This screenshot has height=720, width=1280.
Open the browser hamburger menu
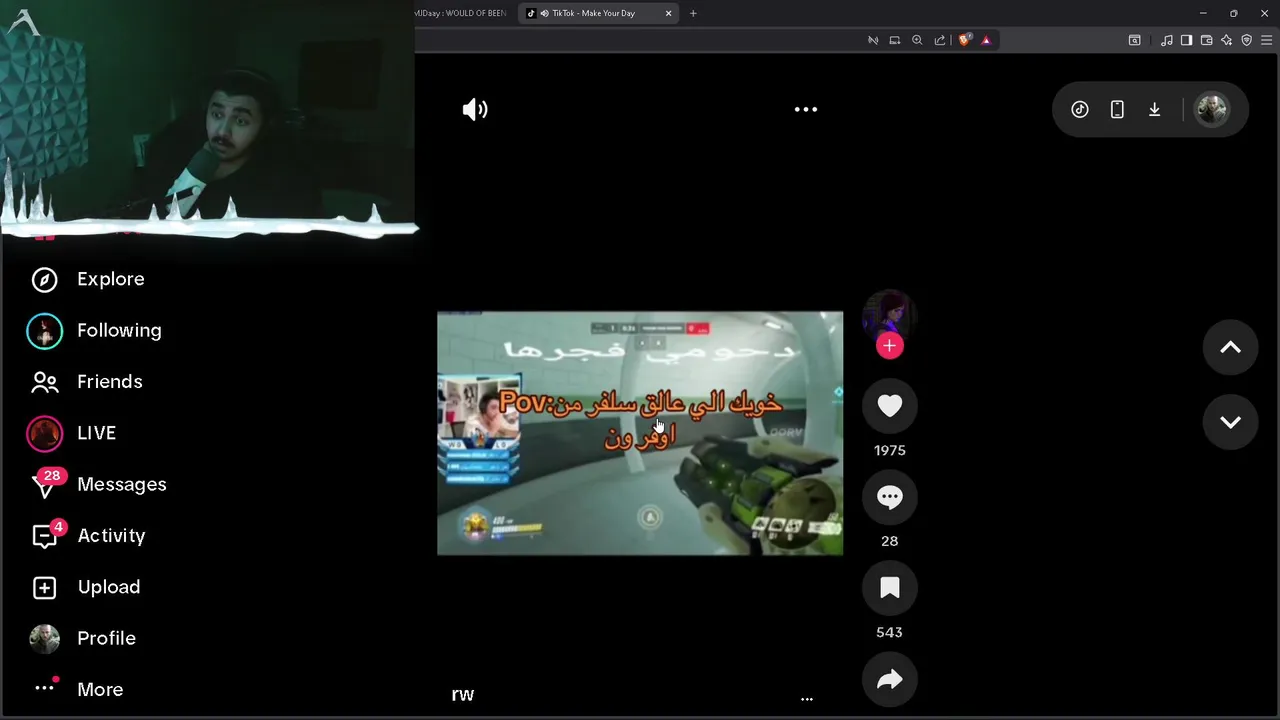(x=1266, y=40)
